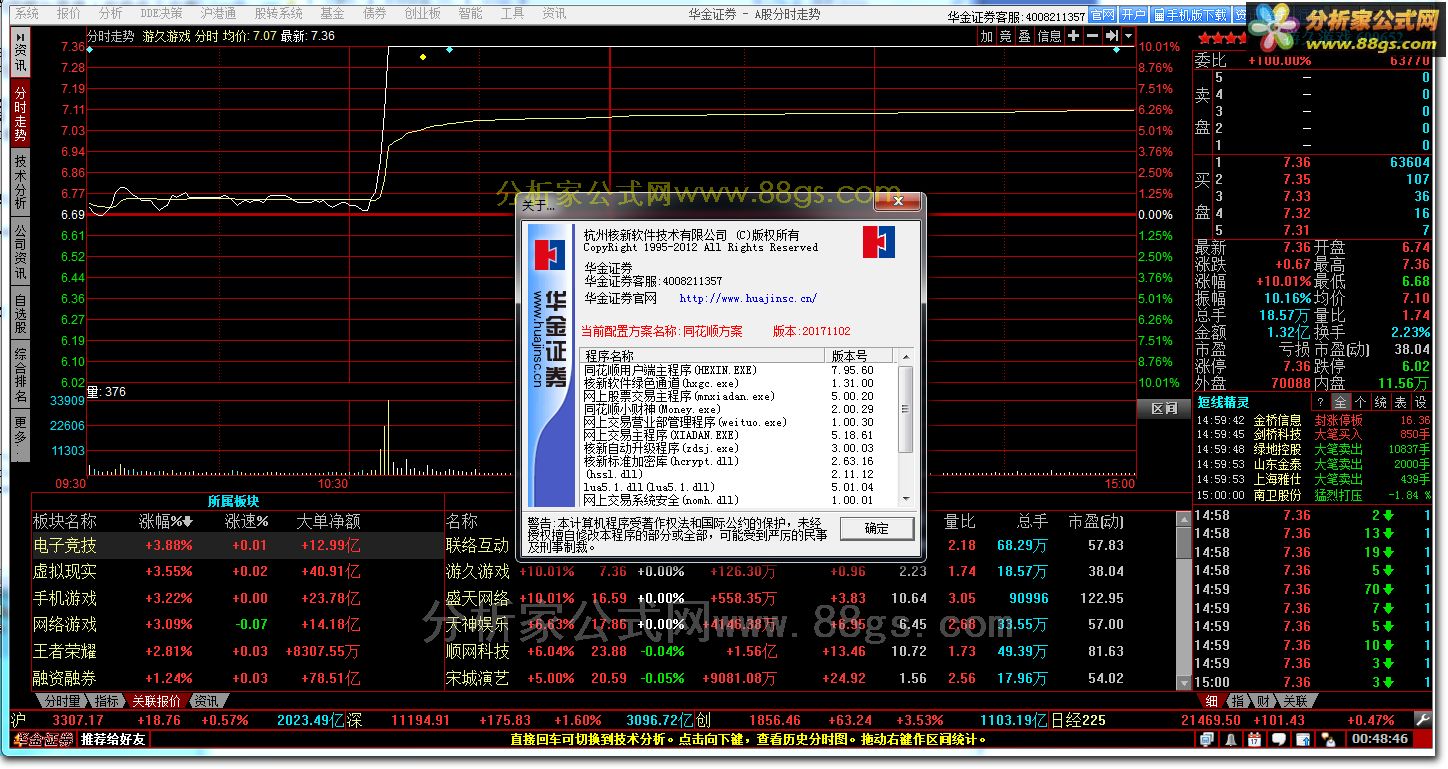The image size is (1448, 769).
Task: Click the 大单净额 column header
Action: coord(328,521)
